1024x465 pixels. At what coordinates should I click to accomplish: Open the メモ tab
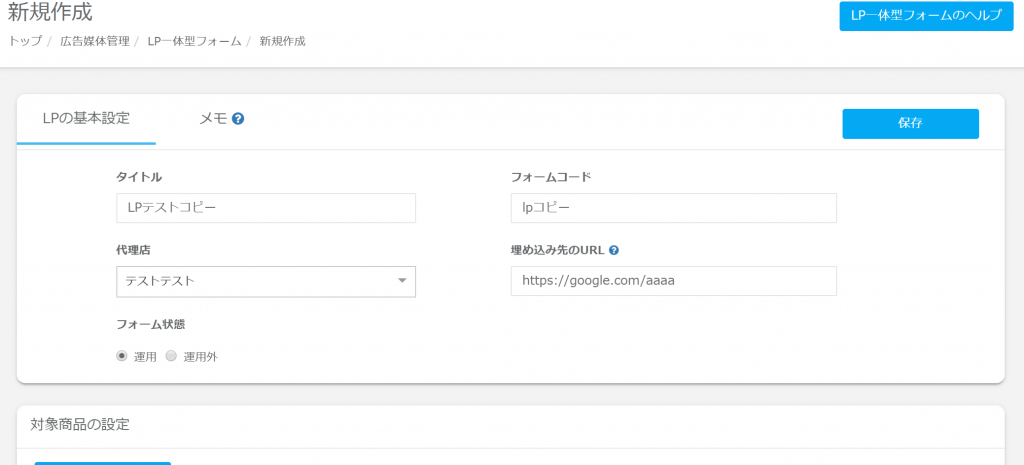pos(213,118)
